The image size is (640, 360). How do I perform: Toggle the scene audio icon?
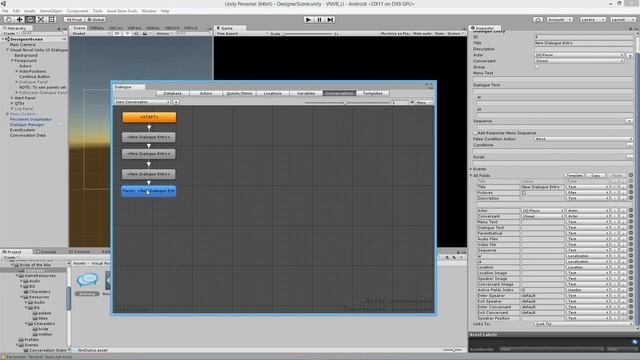coord(136,33)
